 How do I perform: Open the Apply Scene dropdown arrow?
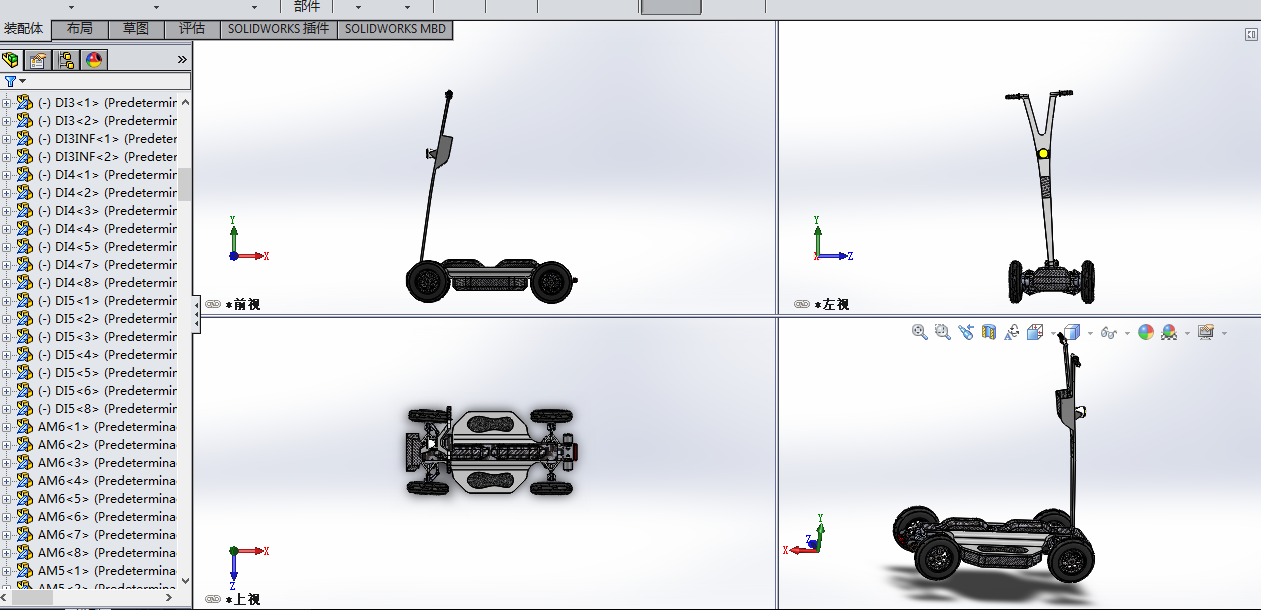[1186, 333]
